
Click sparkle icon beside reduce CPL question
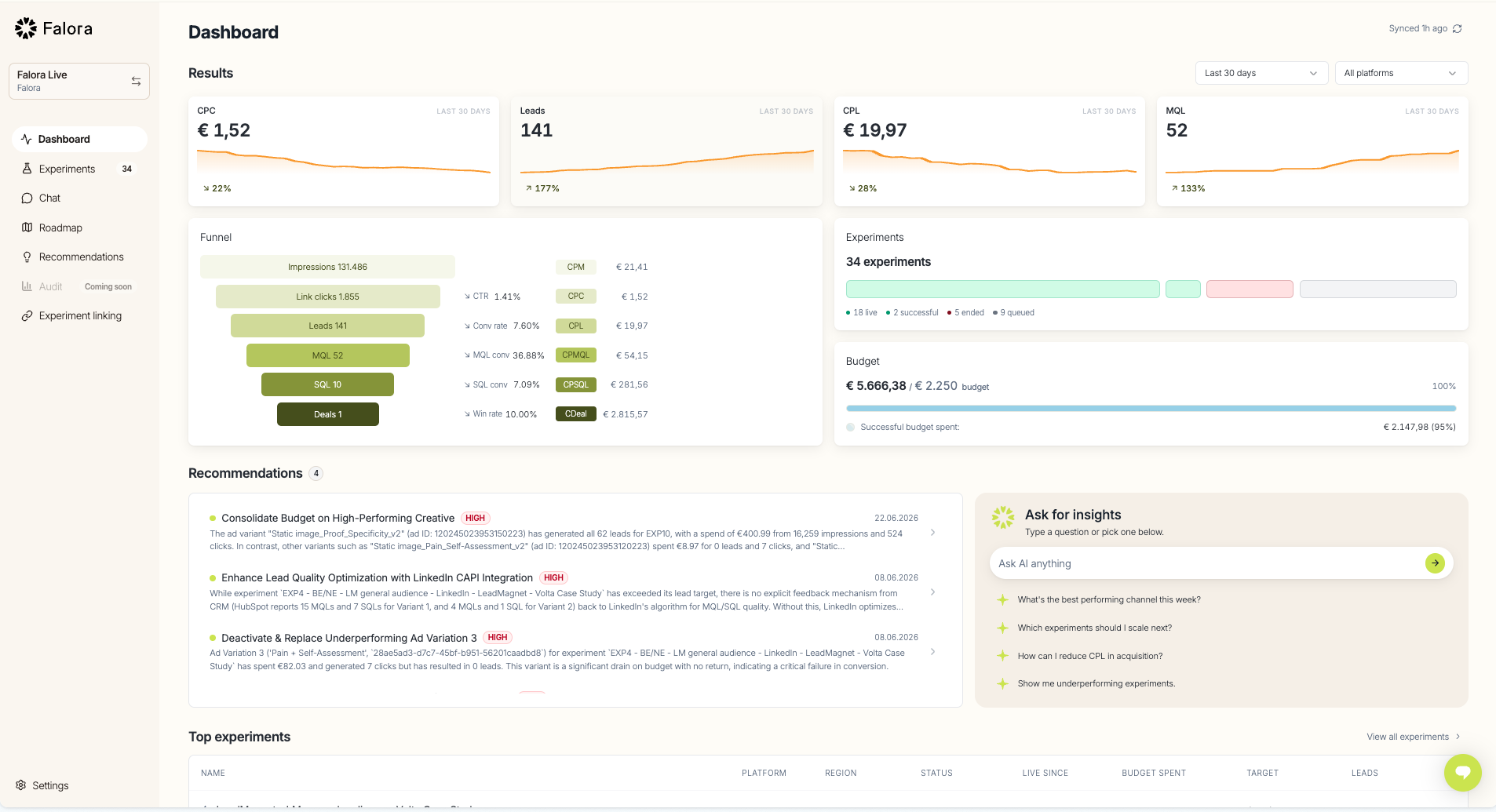coord(1002,656)
